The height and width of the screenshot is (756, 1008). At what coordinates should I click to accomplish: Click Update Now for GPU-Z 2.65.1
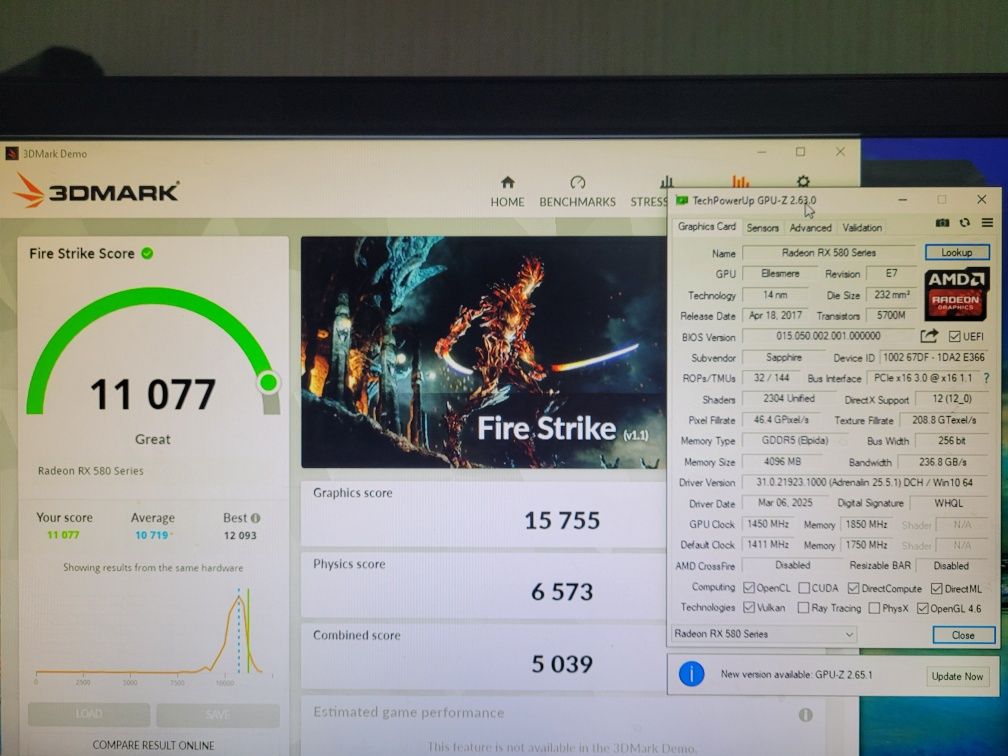957,676
